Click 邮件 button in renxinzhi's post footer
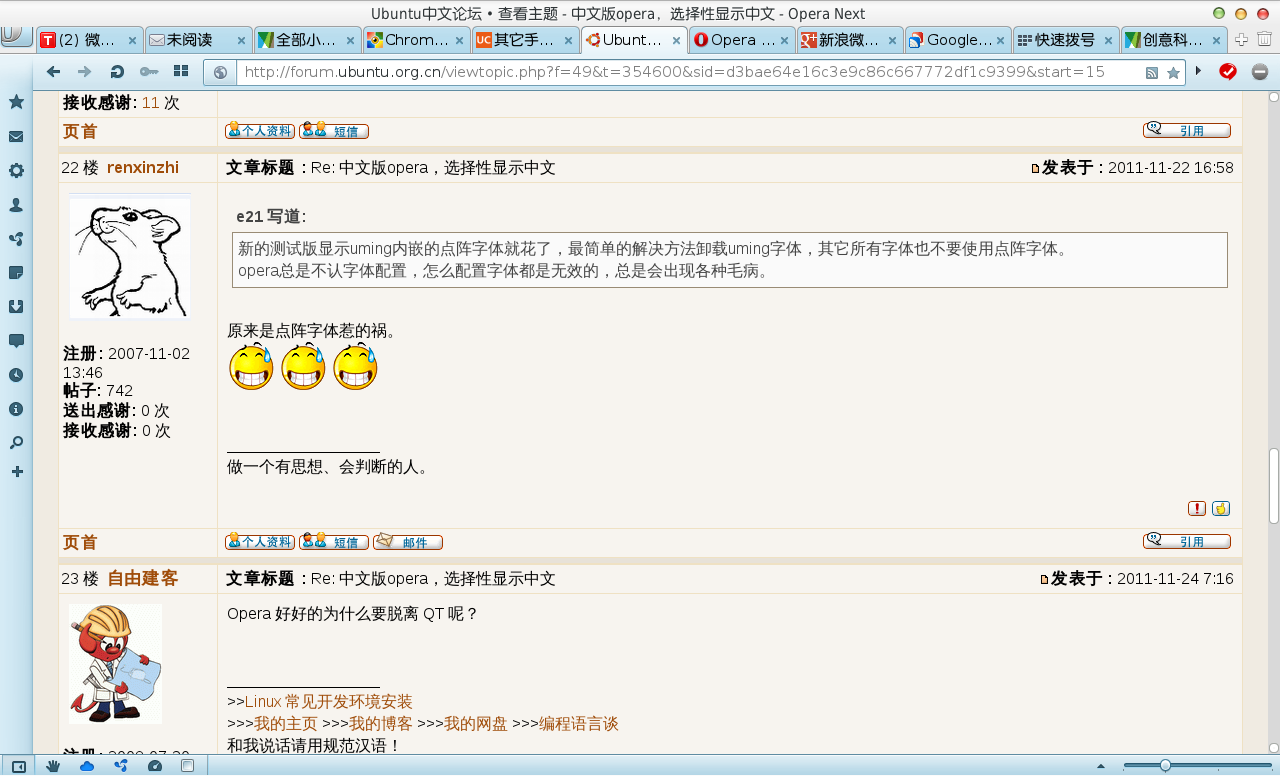The height and width of the screenshot is (776, 1280). (x=408, y=542)
